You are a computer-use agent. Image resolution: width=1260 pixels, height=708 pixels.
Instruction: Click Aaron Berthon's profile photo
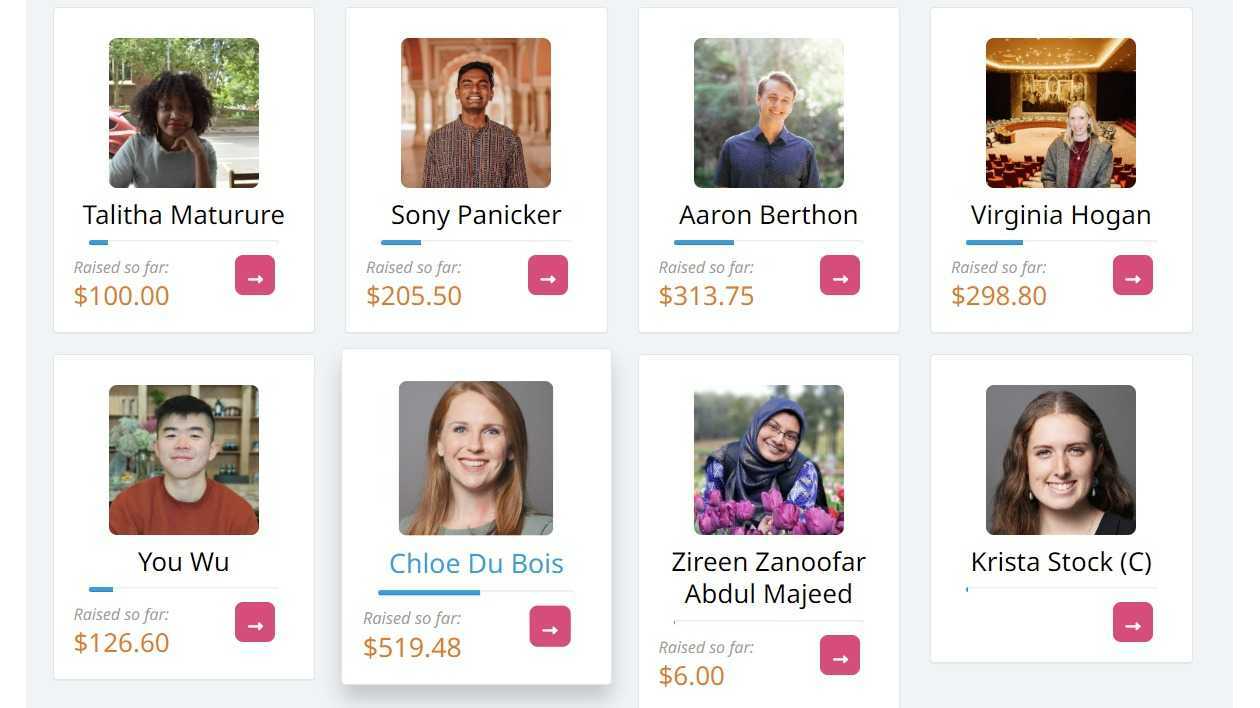click(769, 113)
